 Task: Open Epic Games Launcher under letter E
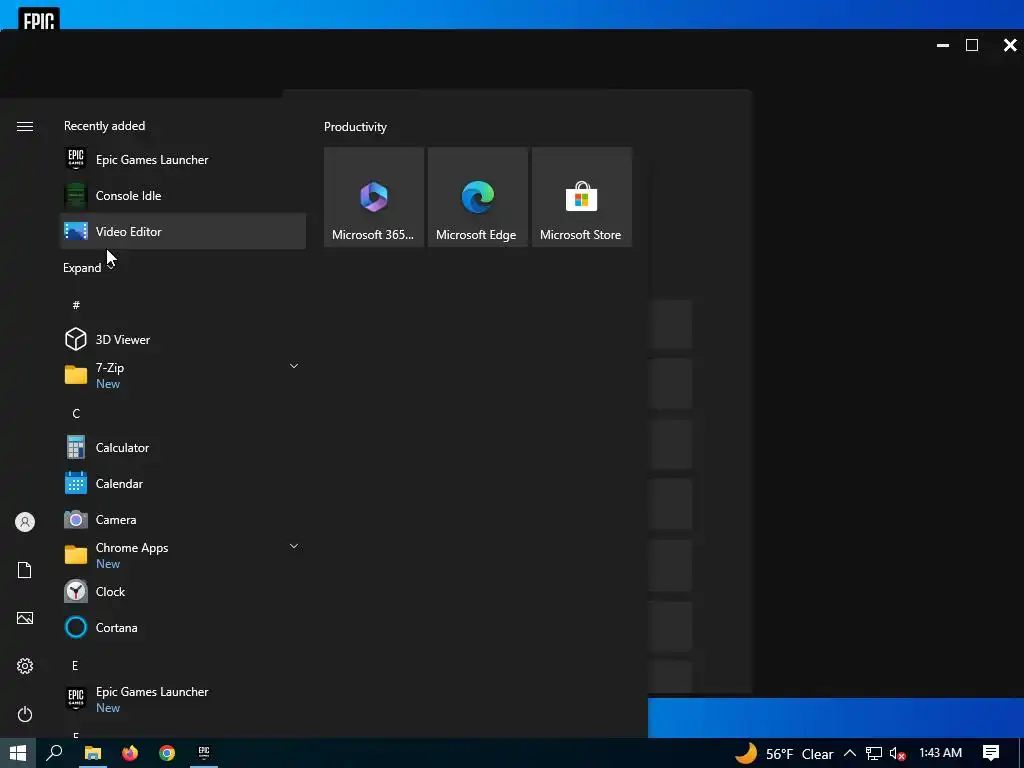183,699
